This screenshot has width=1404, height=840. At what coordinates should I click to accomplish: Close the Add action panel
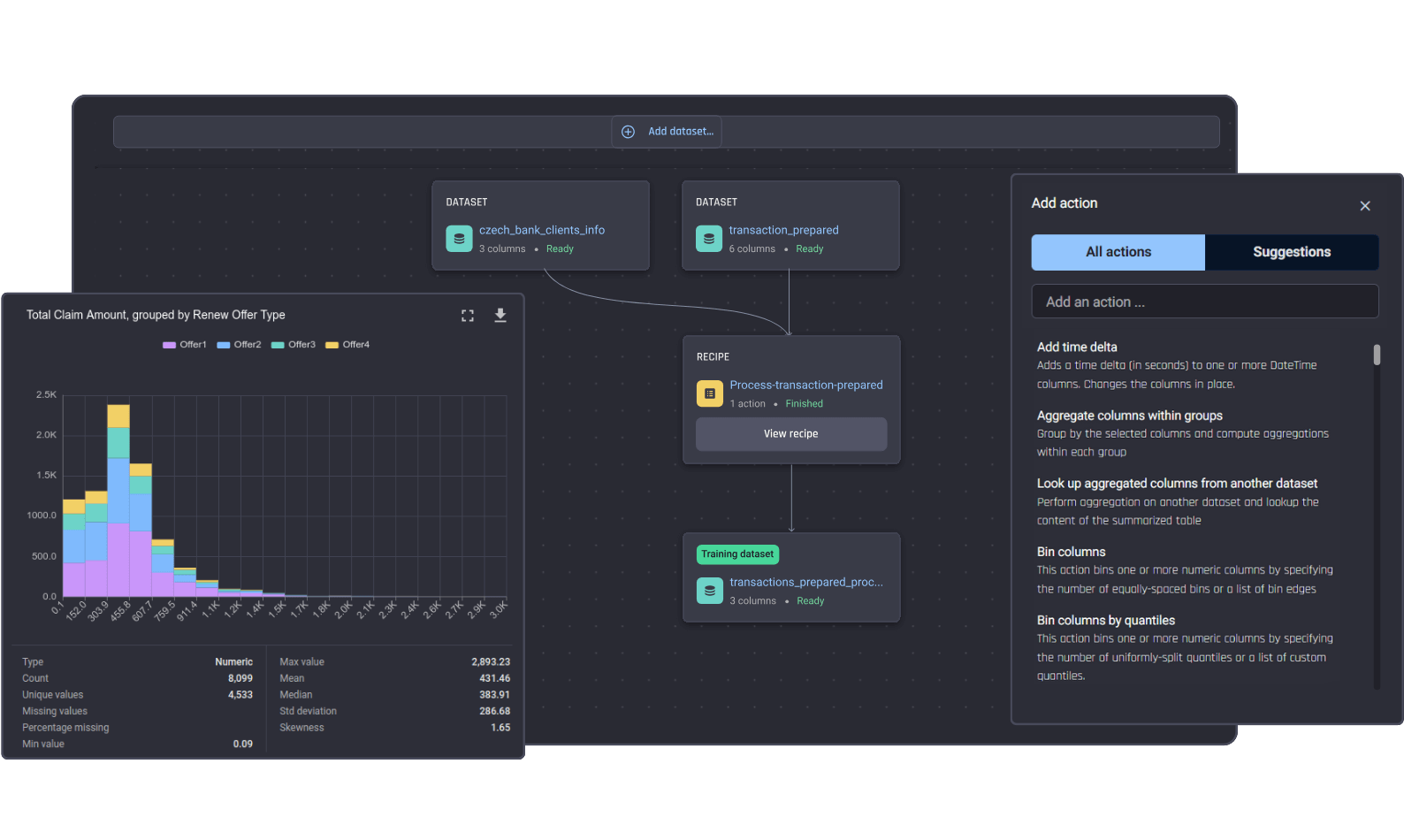click(1365, 206)
